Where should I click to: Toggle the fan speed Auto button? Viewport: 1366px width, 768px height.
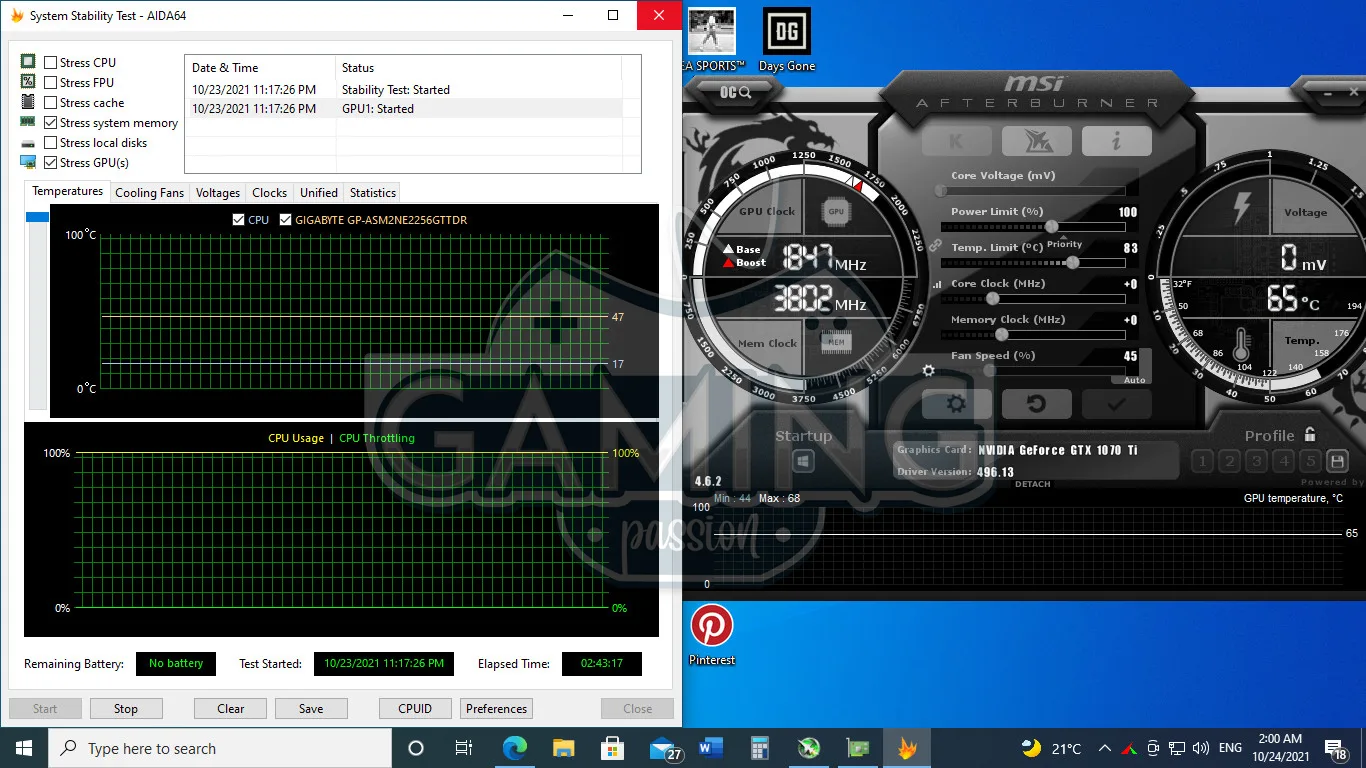coord(1134,380)
